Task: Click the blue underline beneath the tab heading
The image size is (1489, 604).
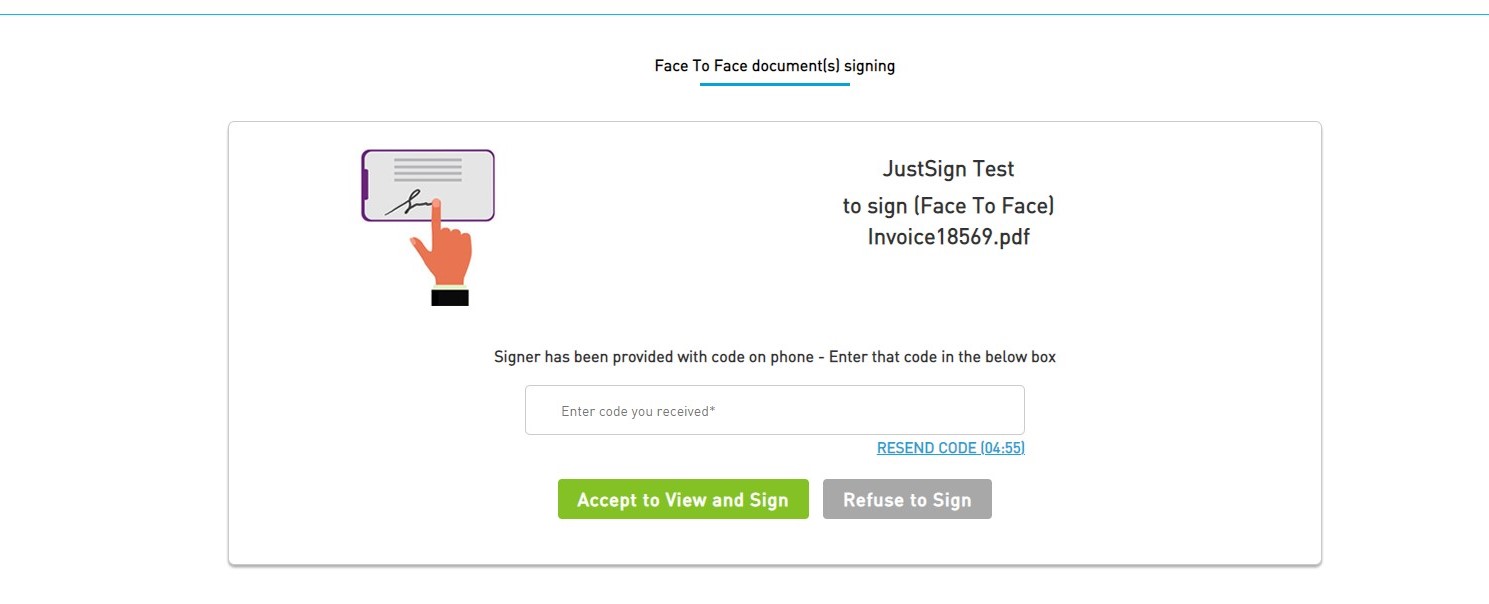Action: tap(774, 84)
